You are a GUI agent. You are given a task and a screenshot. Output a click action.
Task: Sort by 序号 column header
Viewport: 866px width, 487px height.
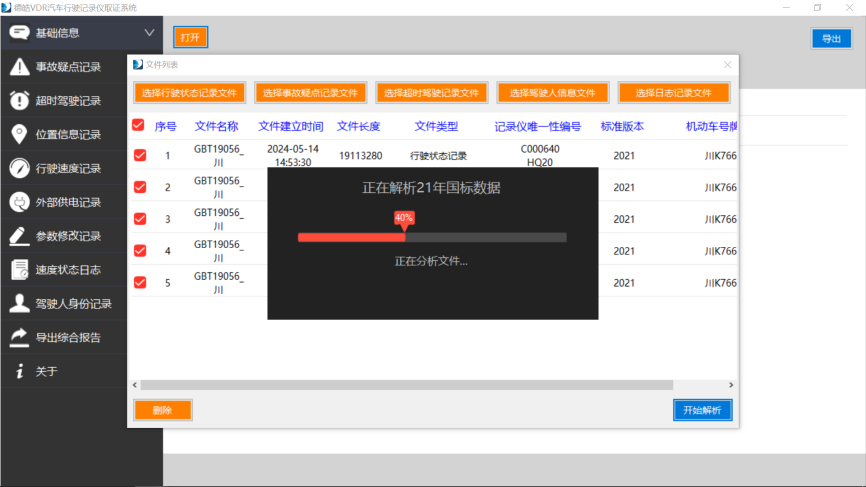(x=165, y=126)
